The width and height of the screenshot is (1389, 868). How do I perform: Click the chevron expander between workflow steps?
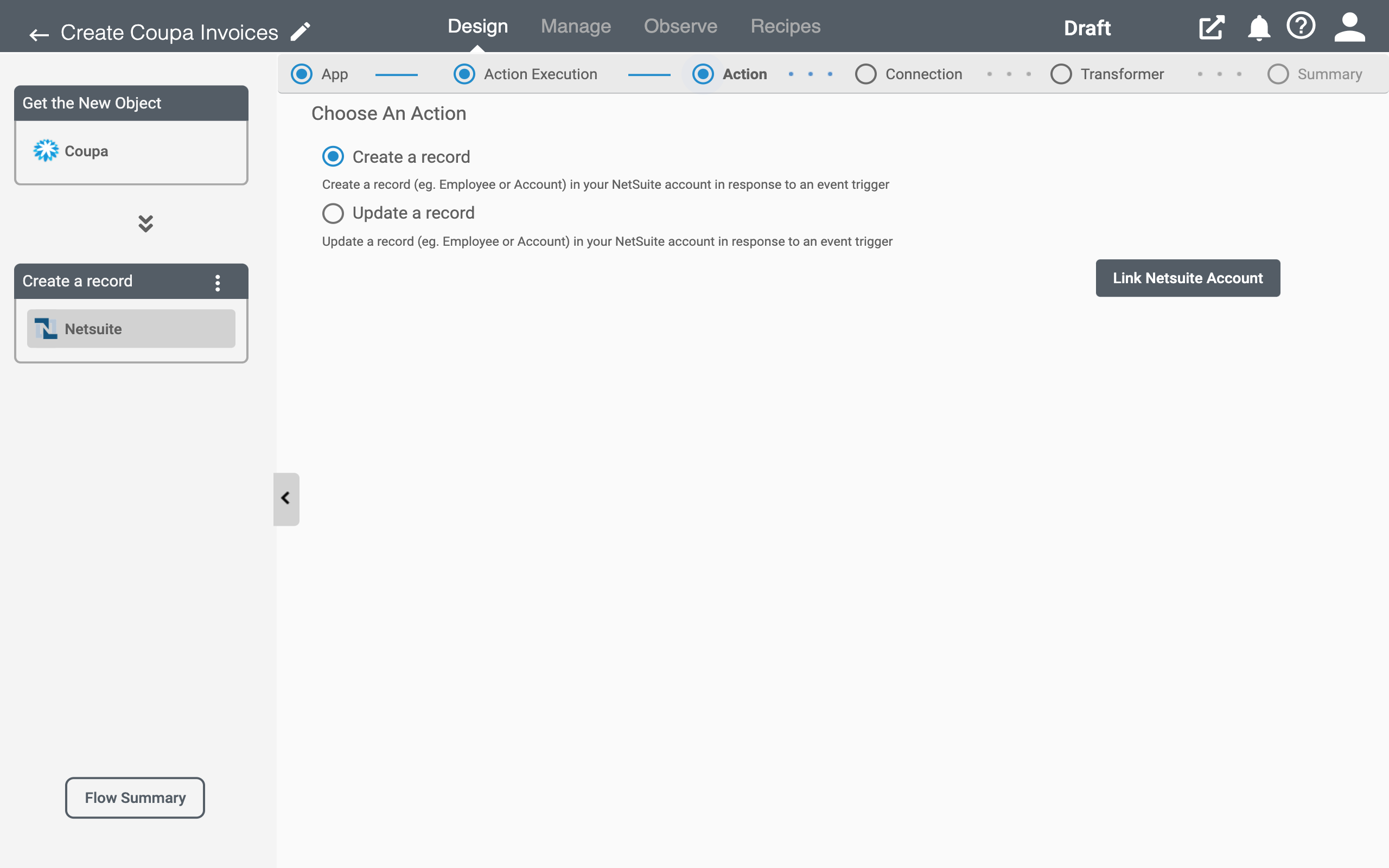pos(145,223)
